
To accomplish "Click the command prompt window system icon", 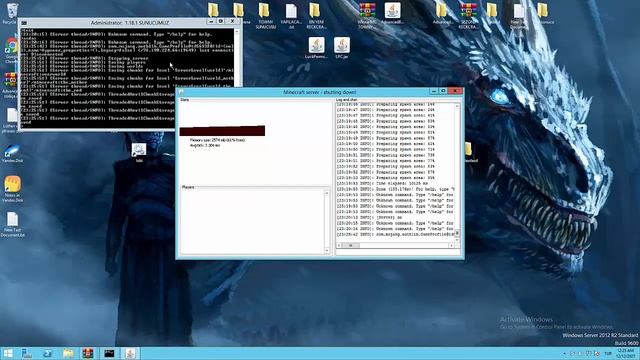I will click(x=24, y=22).
